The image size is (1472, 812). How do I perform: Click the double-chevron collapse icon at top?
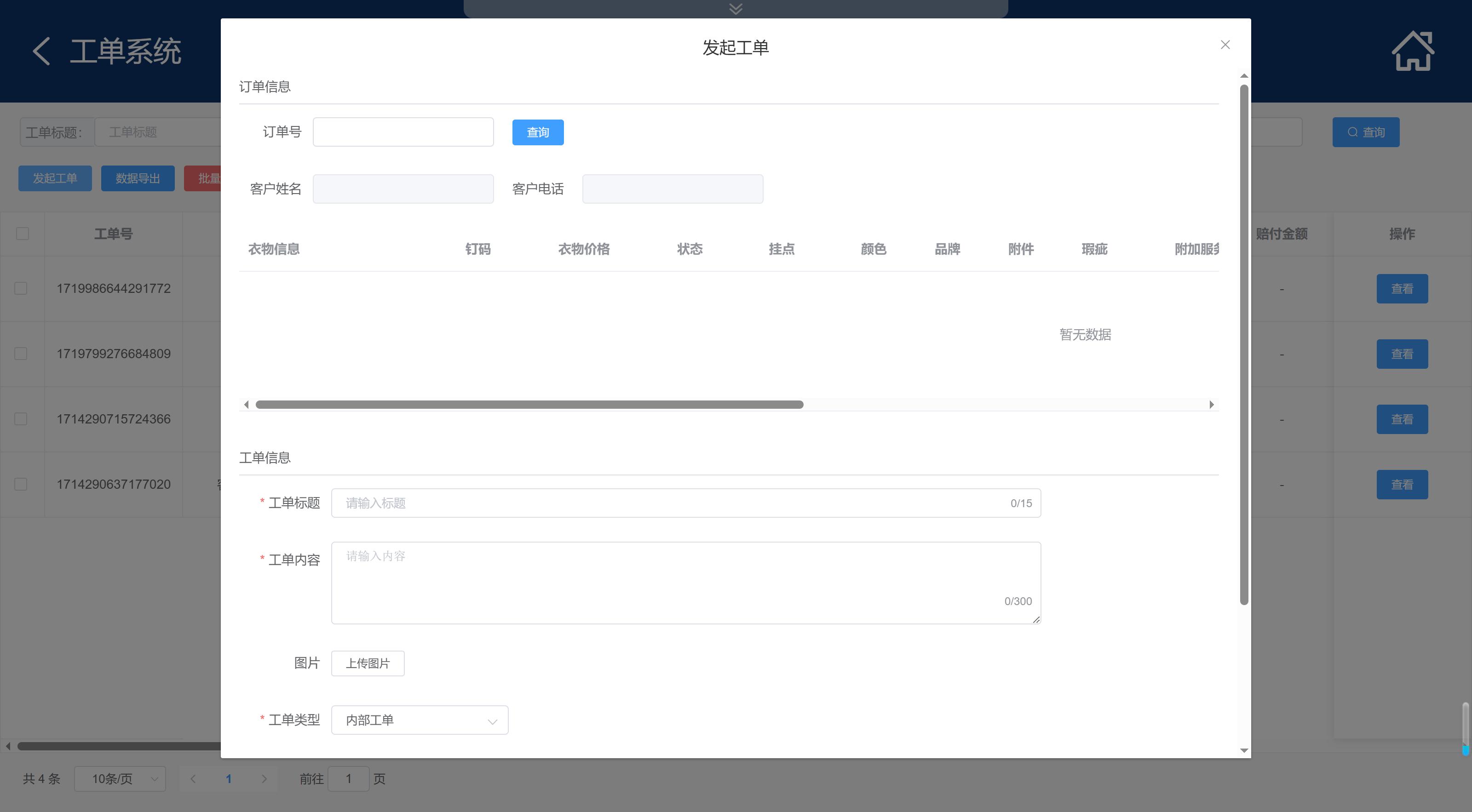point(736,9)
